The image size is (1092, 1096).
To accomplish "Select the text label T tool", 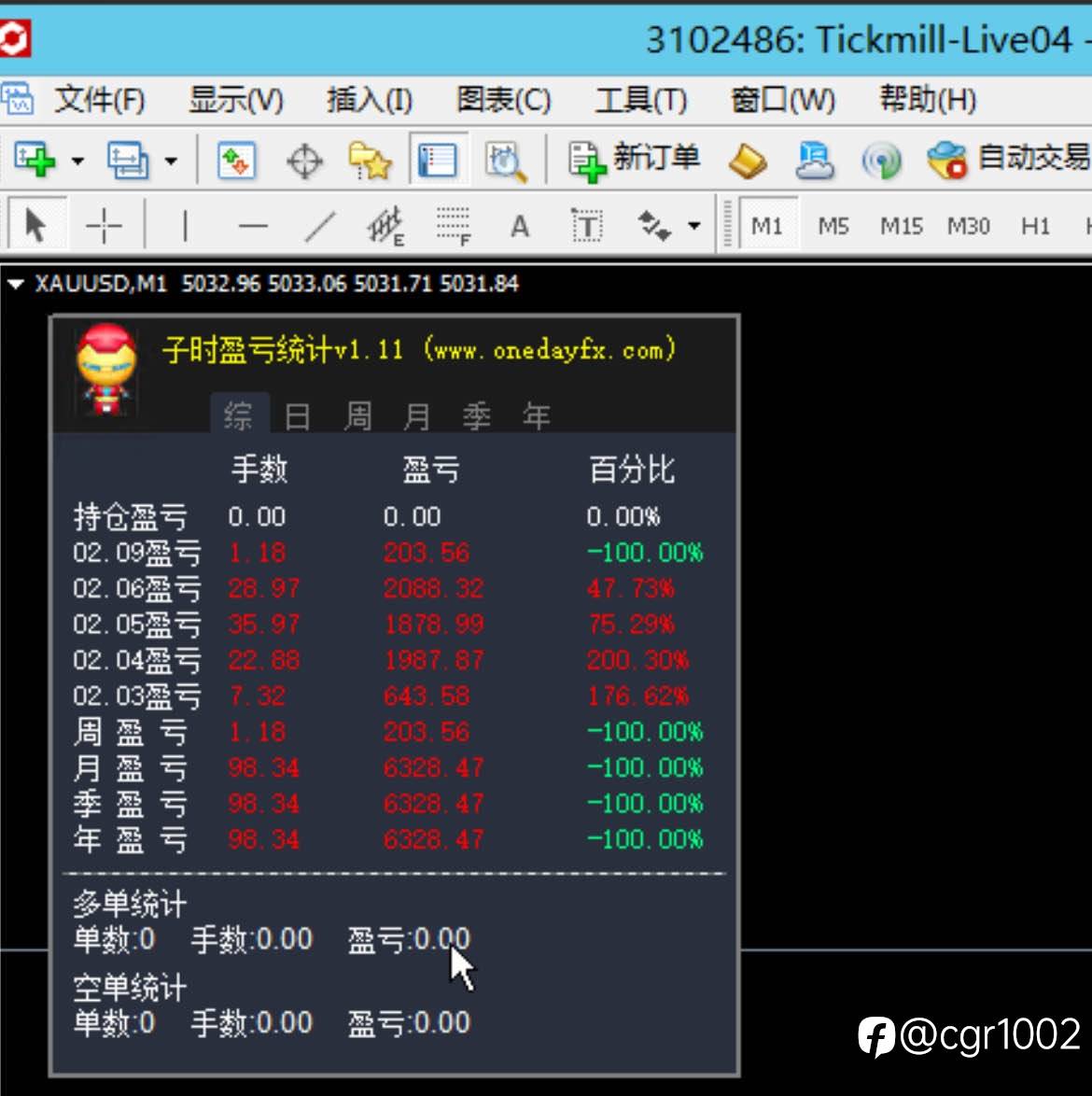I will click(587, 226).
